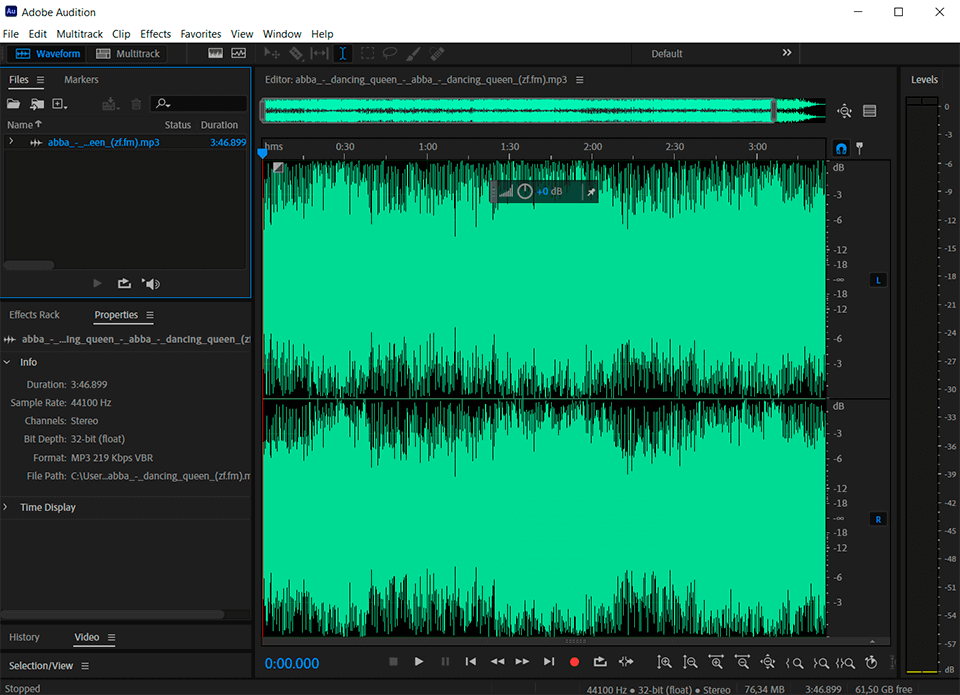
Task: Solo the R channel of the waveform
Action: coord(877,519)
